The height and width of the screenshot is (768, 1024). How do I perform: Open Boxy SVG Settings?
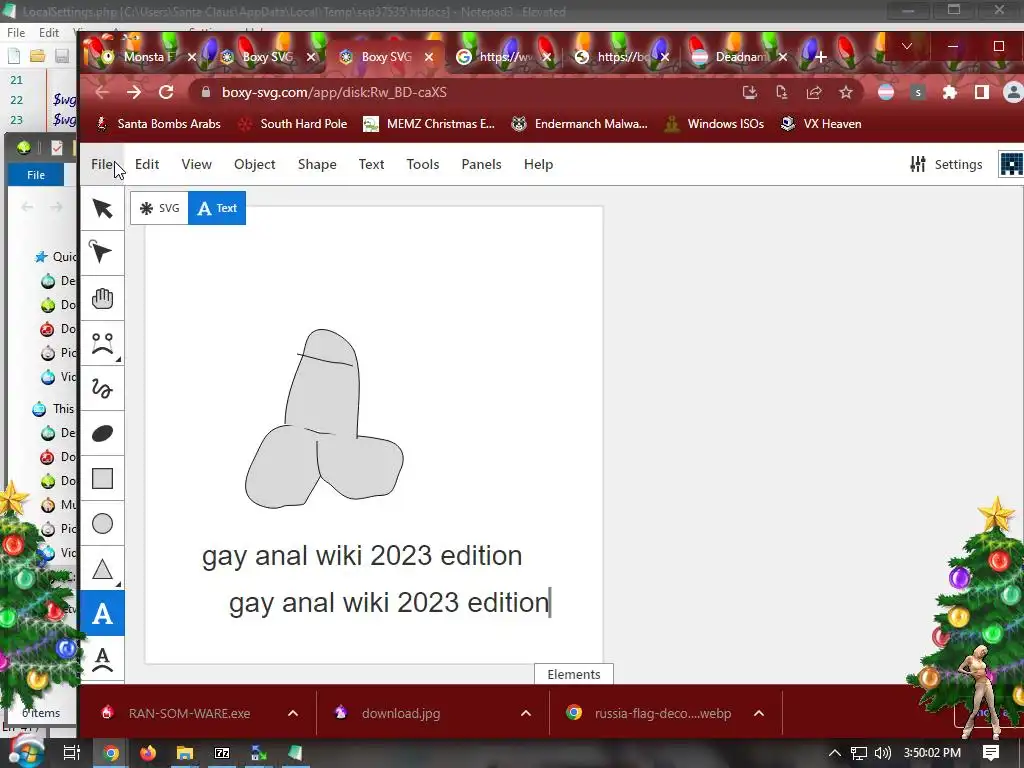click(x=946, y=164)
